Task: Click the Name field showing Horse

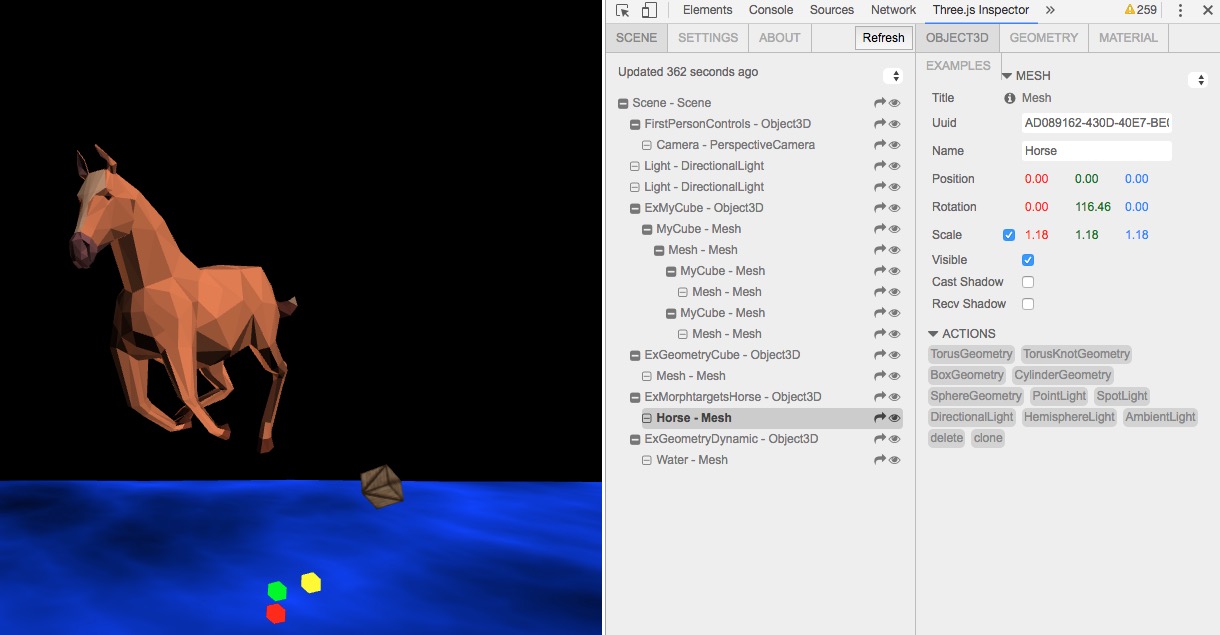Action: [1096, 150]
